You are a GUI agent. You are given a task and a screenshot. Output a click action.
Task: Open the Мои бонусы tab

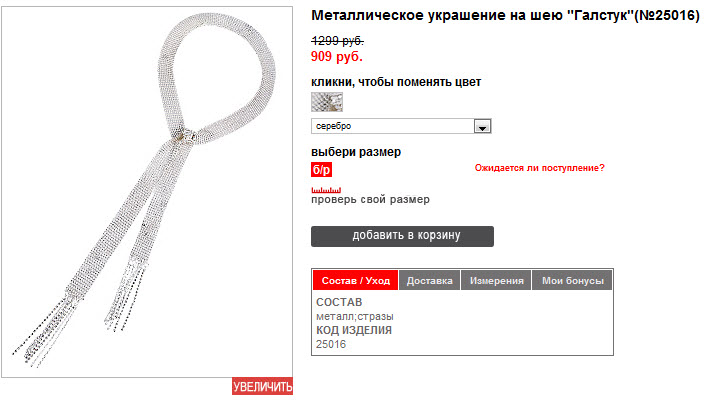pos(573,281)
